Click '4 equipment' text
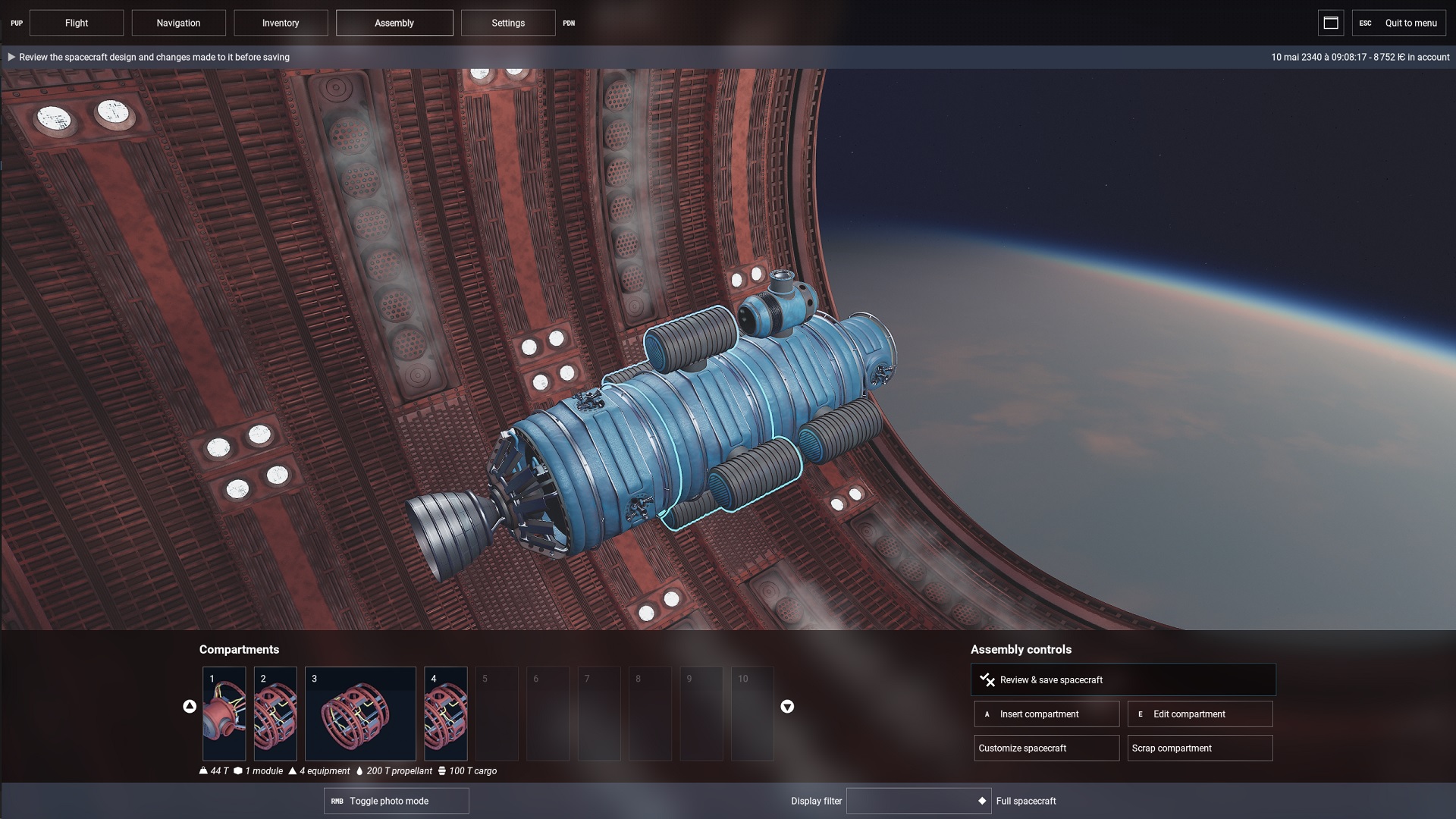Viewport: 1456px width, 819px height. tap(325, 770)
